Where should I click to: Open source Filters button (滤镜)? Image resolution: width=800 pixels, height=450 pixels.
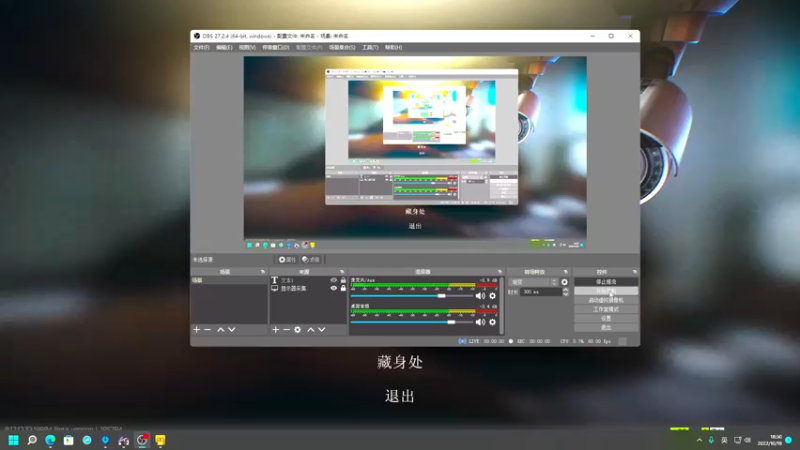[311, 260]
